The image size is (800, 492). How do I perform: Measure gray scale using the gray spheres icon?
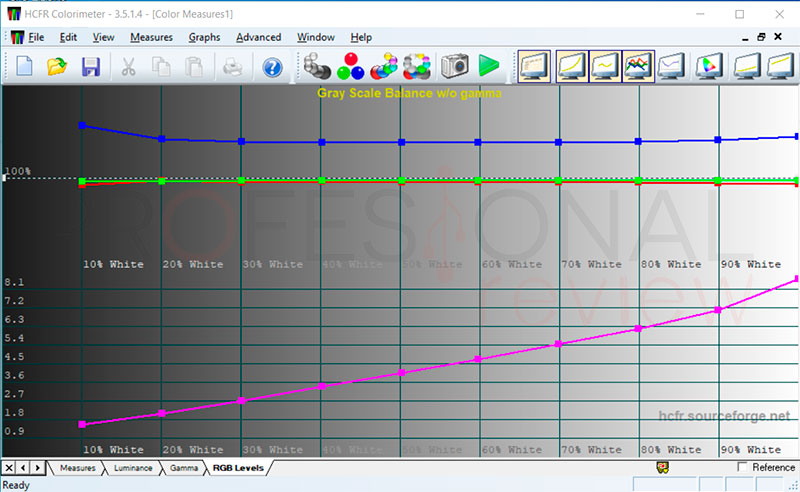pyautogui.click(x=317, y=66)
